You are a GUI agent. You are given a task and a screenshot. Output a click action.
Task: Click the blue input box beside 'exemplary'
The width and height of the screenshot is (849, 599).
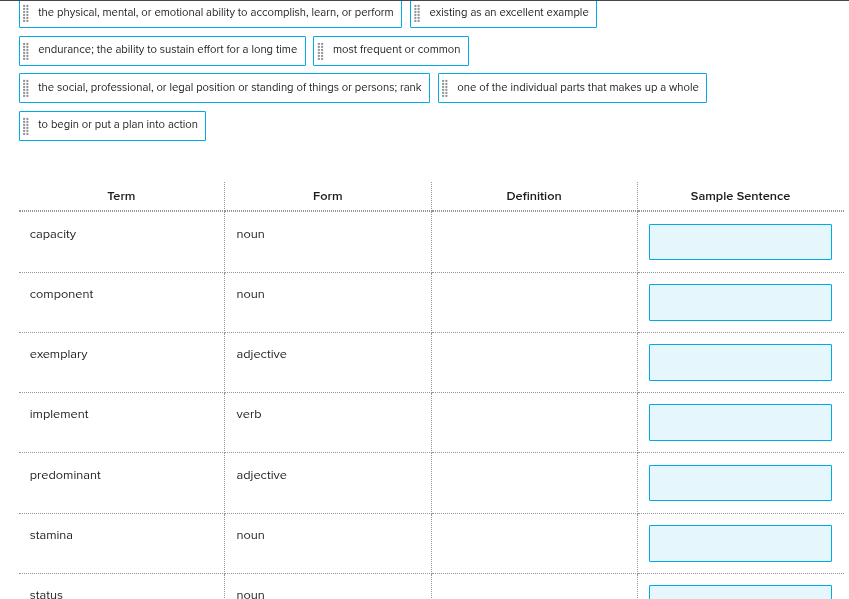740,362
